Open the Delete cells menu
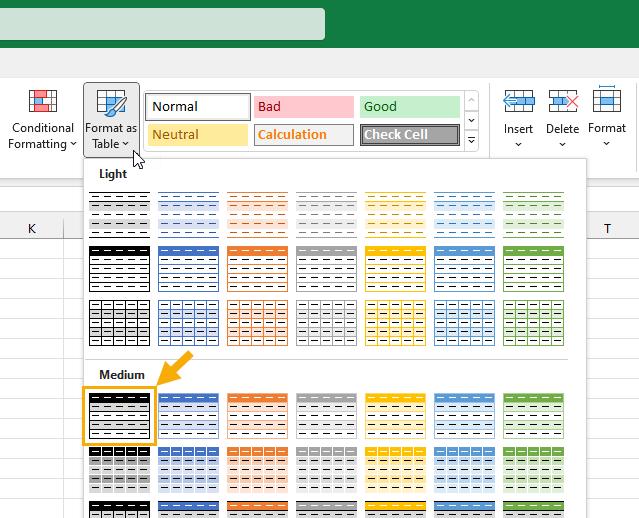The height and width of the screenshot is (518, 639). tap(562, 118)
